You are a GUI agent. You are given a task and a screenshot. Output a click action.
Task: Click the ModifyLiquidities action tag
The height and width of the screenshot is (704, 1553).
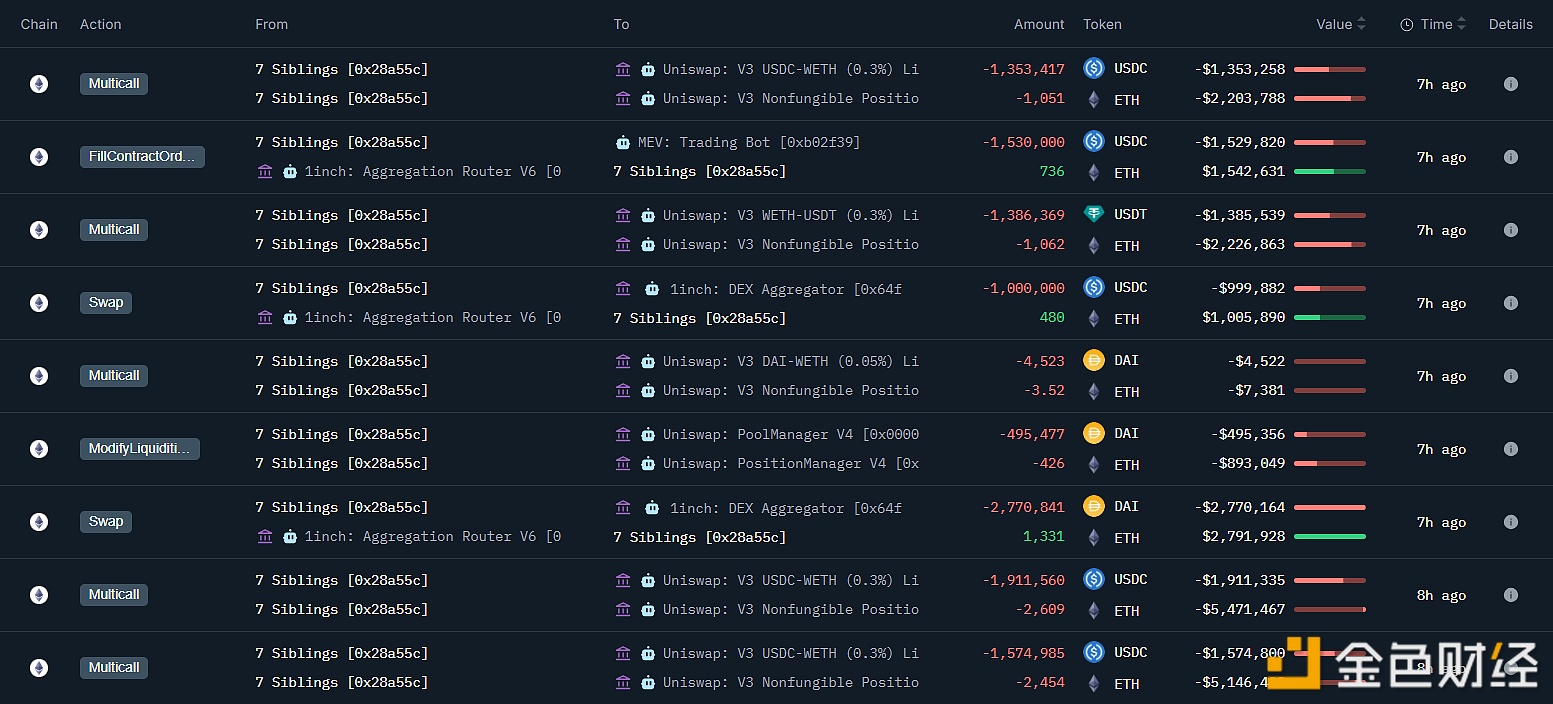click(x=140, y=449)
